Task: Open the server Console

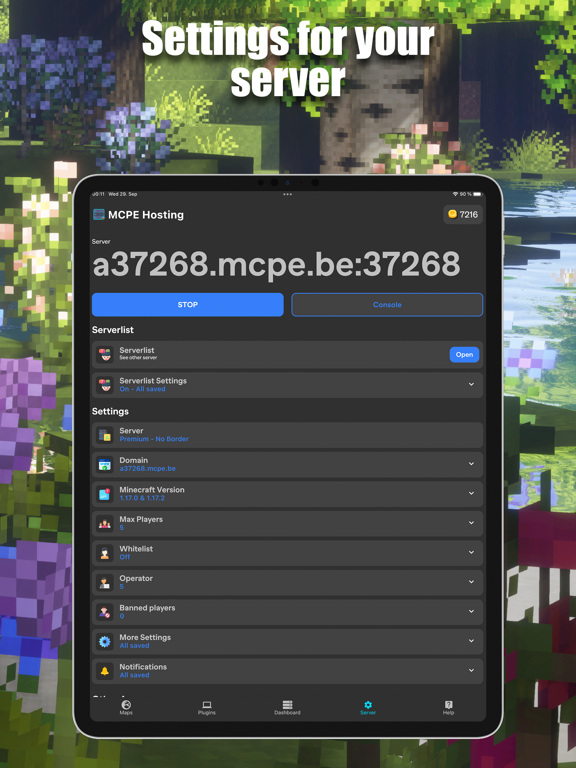Action: tap(387, 305)
